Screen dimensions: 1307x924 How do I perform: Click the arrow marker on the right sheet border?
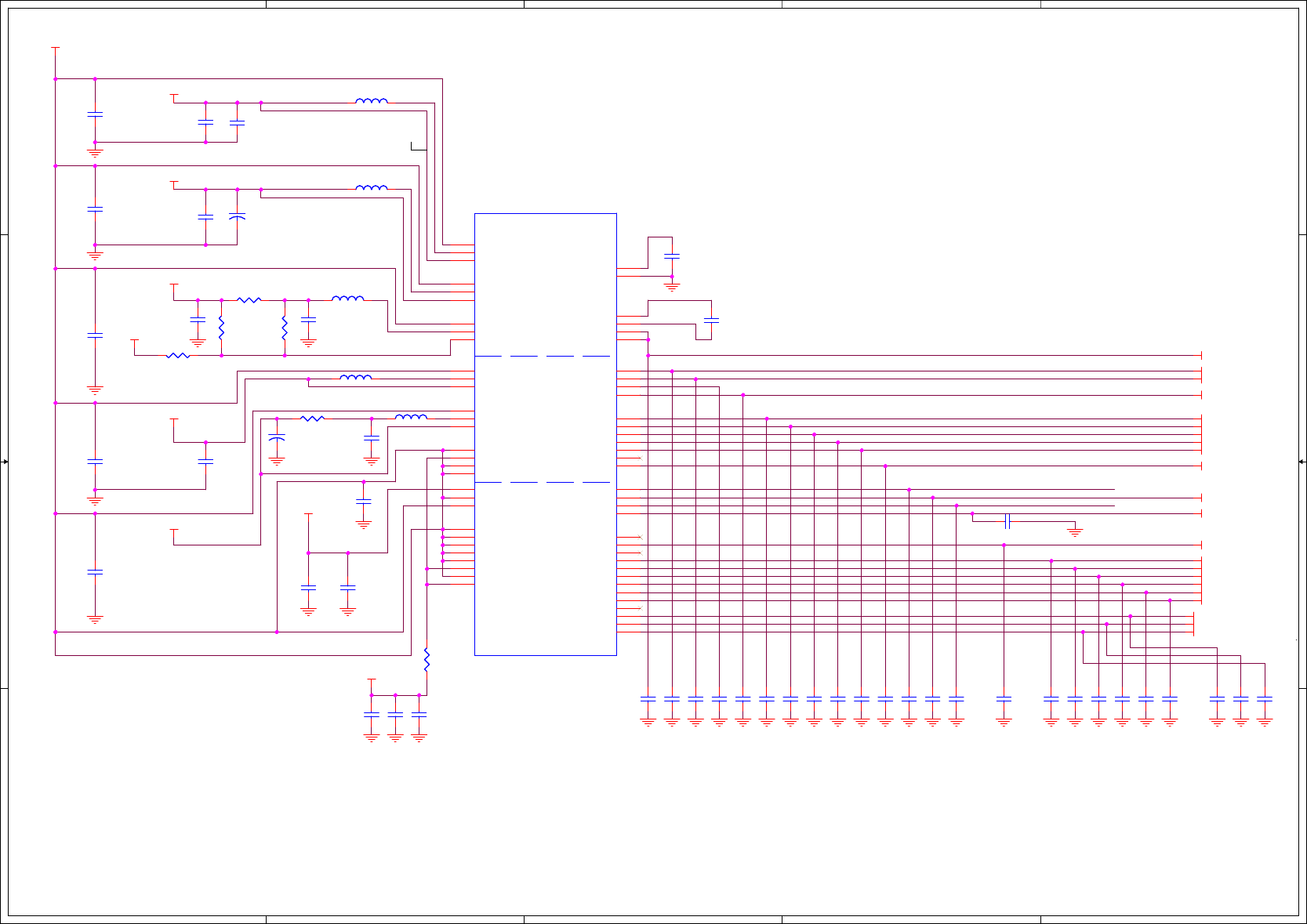click(1302, 462)
